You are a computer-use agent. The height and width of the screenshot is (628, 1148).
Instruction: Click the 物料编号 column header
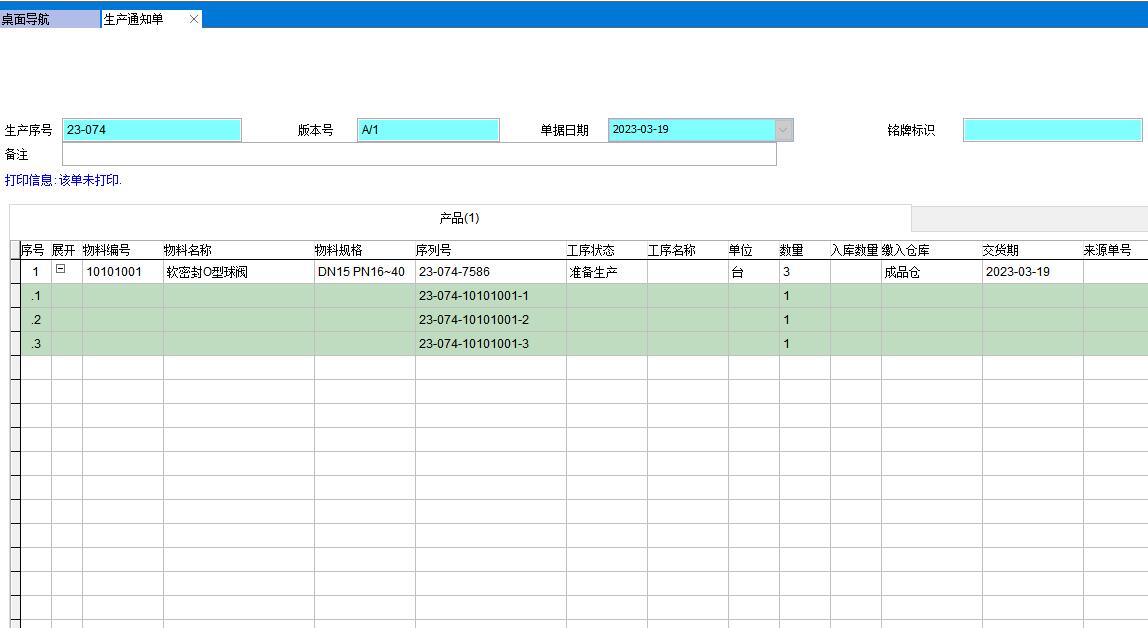106,250
